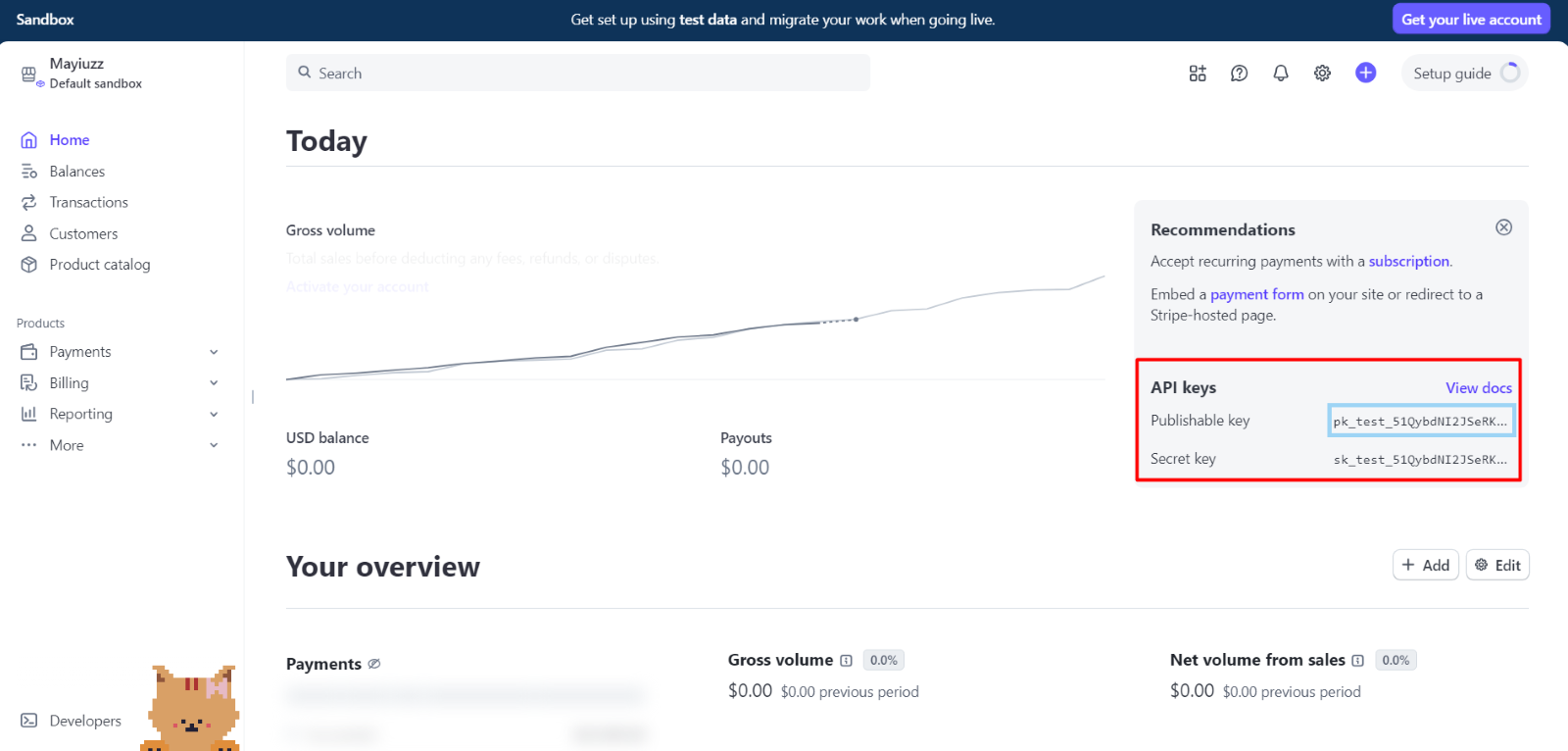Open the notifications bell icon
This screenshot has width=1568, height=751.
click(x=1281, y=74)
